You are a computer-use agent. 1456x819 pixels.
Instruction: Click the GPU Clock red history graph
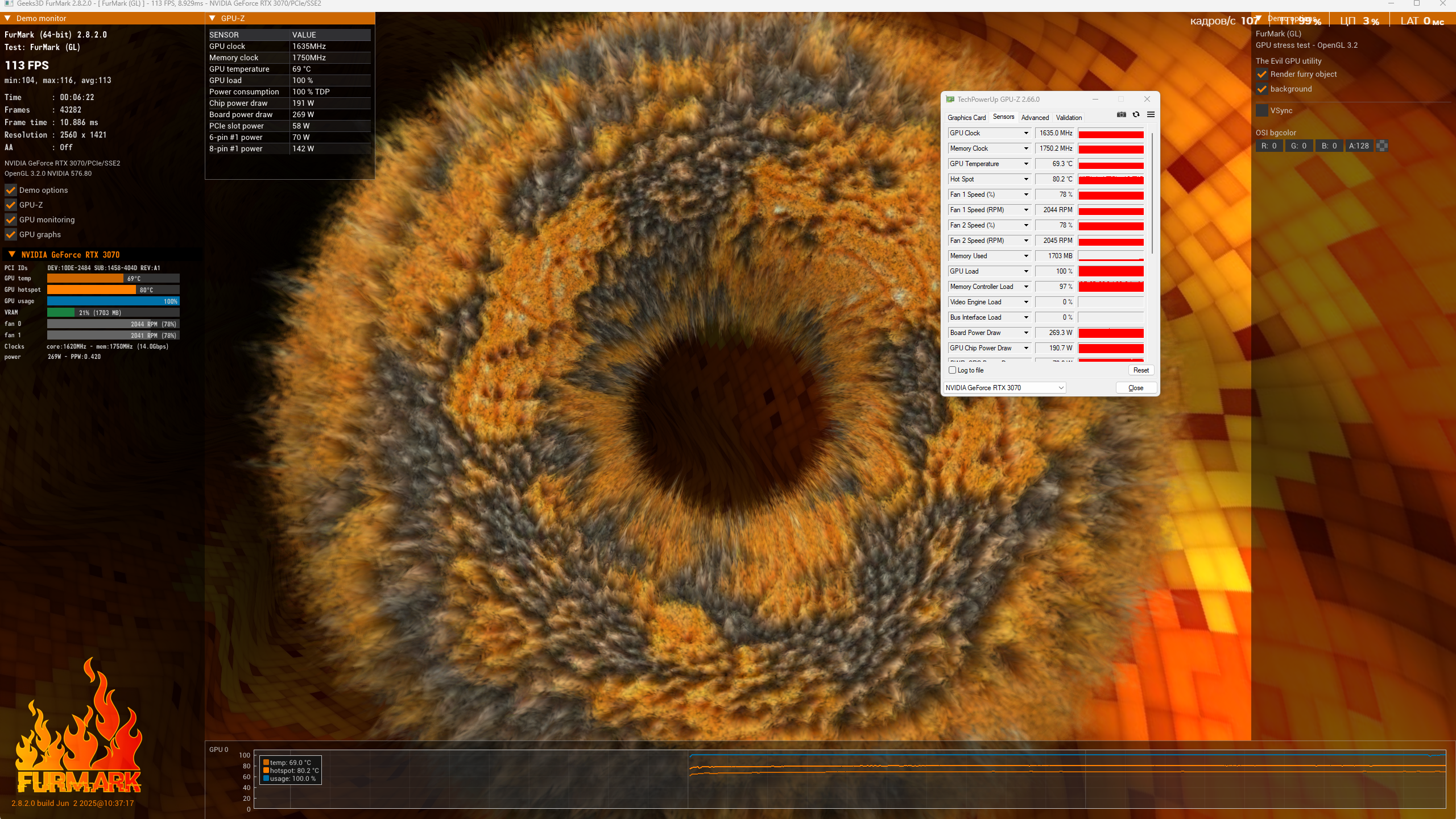tap(1111, 133)
